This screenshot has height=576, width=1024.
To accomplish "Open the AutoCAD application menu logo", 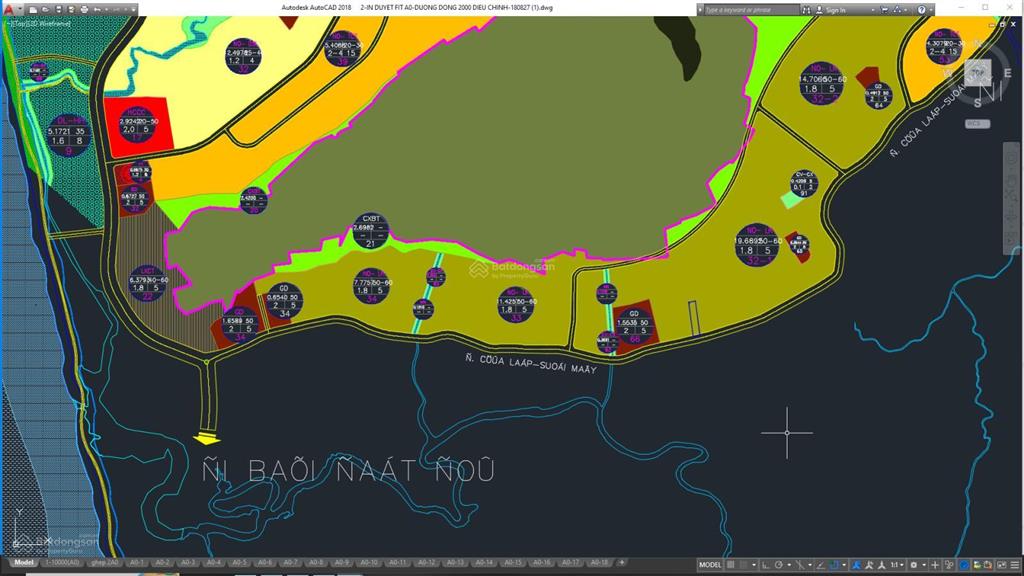I will (8, 10).
